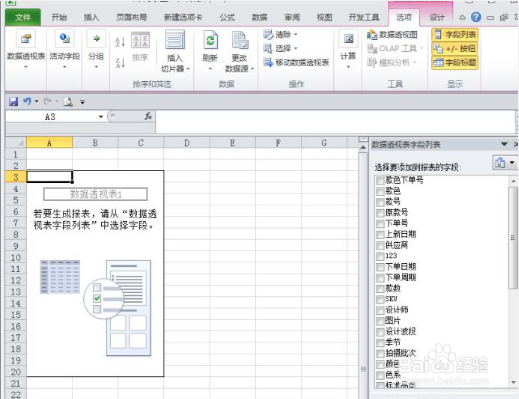Minimize the ribbon with caret icon

coord(462,17)
